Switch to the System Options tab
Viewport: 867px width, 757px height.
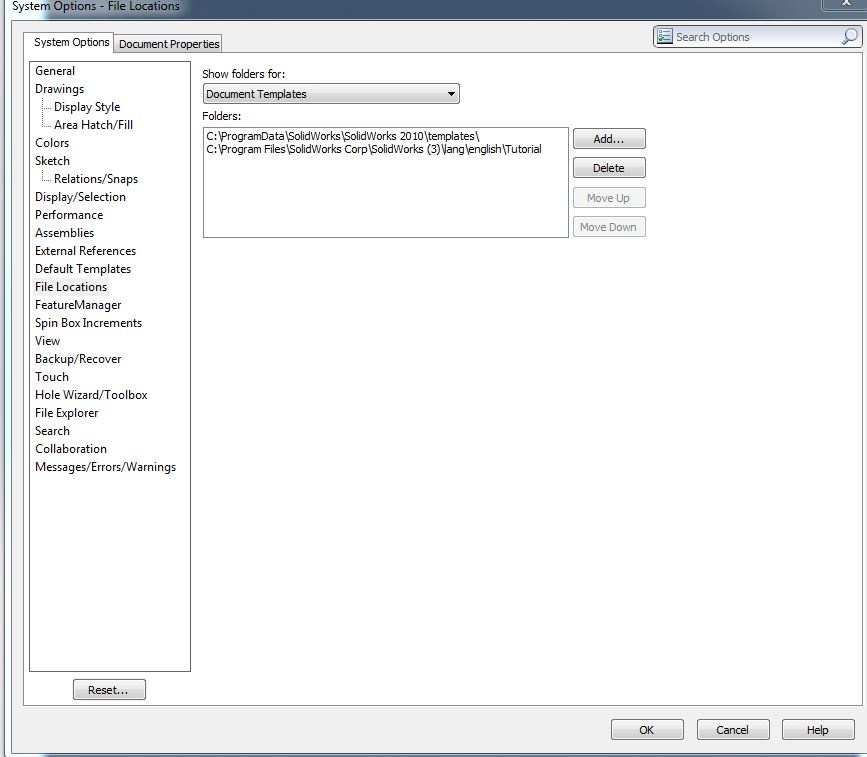[71, 43]
